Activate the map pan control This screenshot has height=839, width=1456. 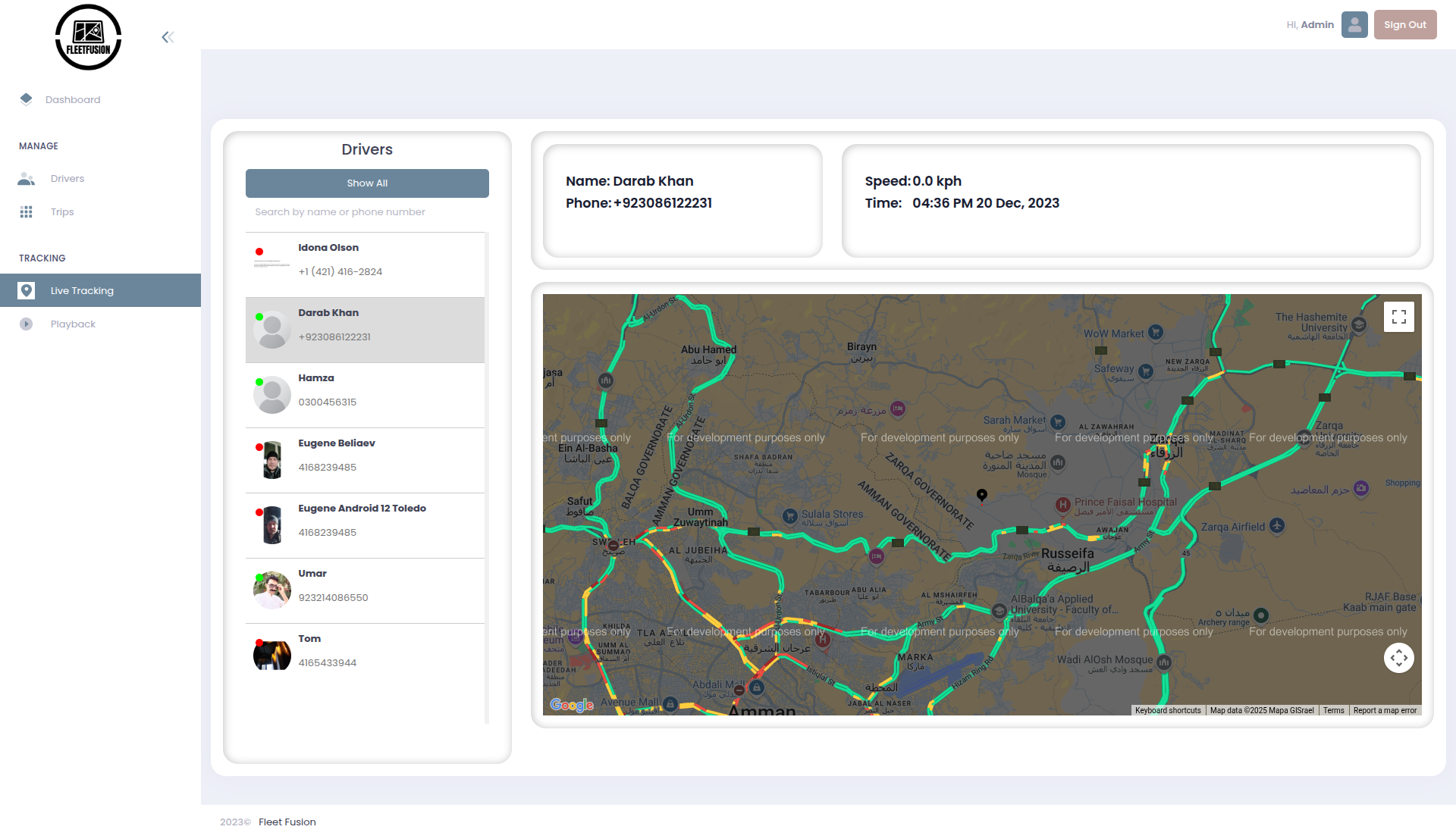tap(1398, 658)
